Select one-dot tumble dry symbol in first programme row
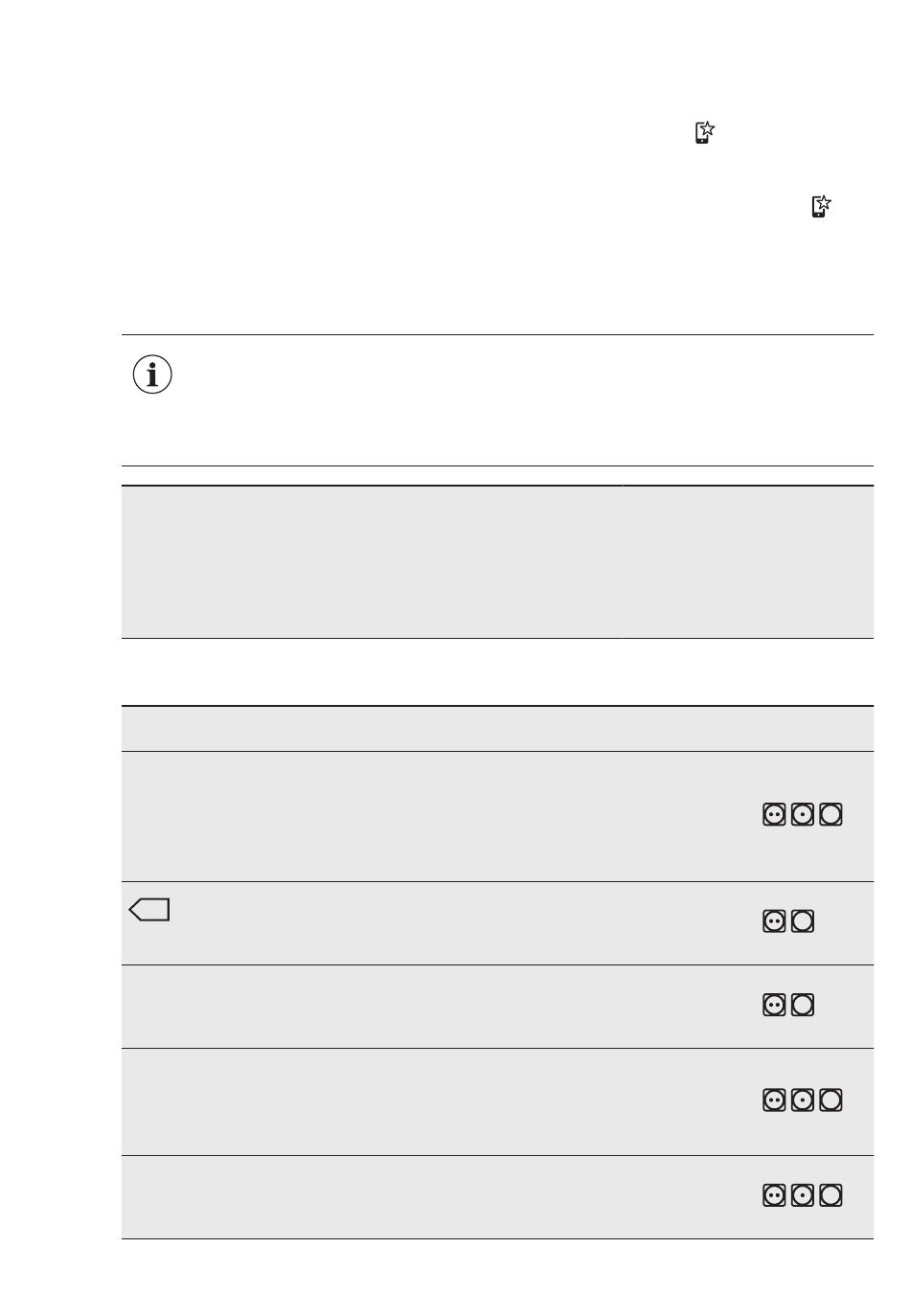The width and height of the screenshot is (910, 1316). (803, 814)
